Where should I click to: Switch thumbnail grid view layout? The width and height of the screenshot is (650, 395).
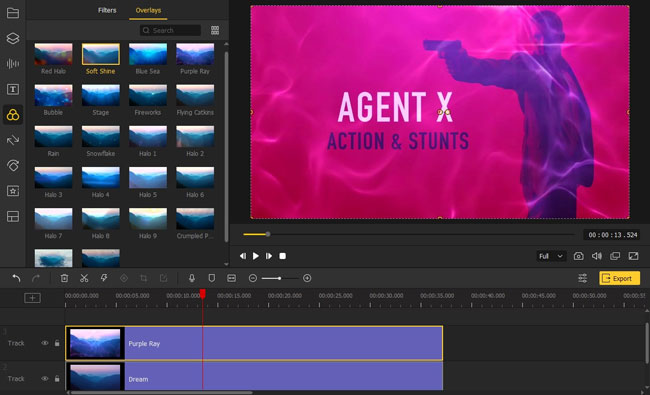pyautogui.click(x=215, y=30)
